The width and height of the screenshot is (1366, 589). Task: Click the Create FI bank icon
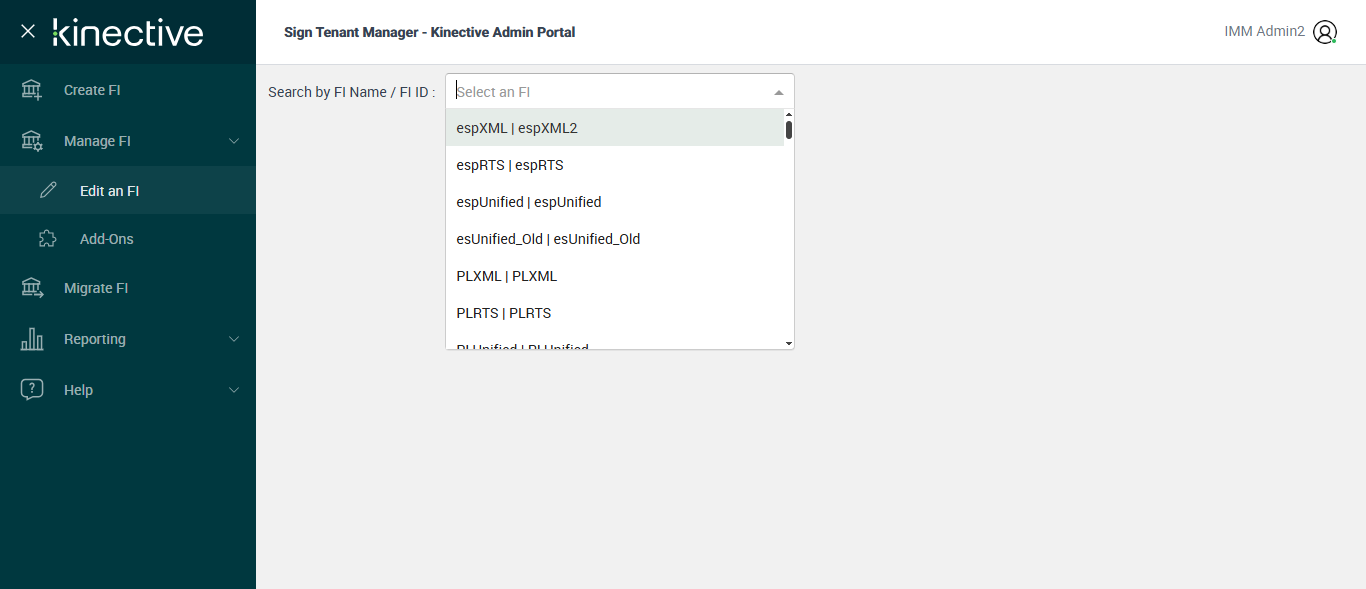click(32, 90)
